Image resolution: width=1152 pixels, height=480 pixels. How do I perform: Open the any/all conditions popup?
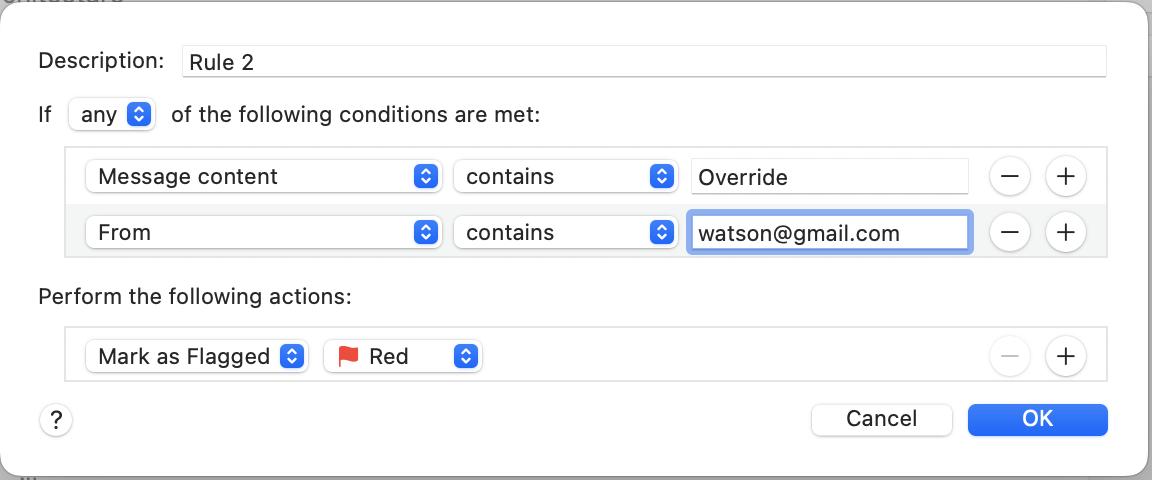coord(112,115)
